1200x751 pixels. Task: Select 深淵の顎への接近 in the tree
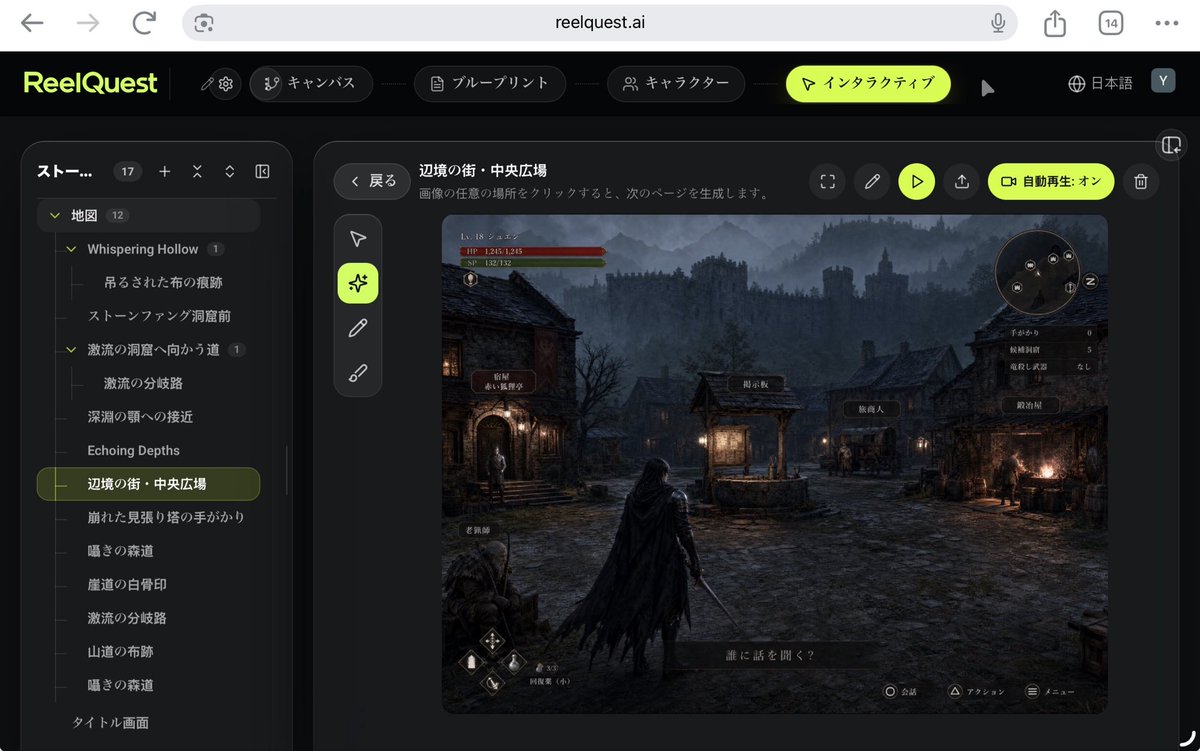[x=140, y=417]
